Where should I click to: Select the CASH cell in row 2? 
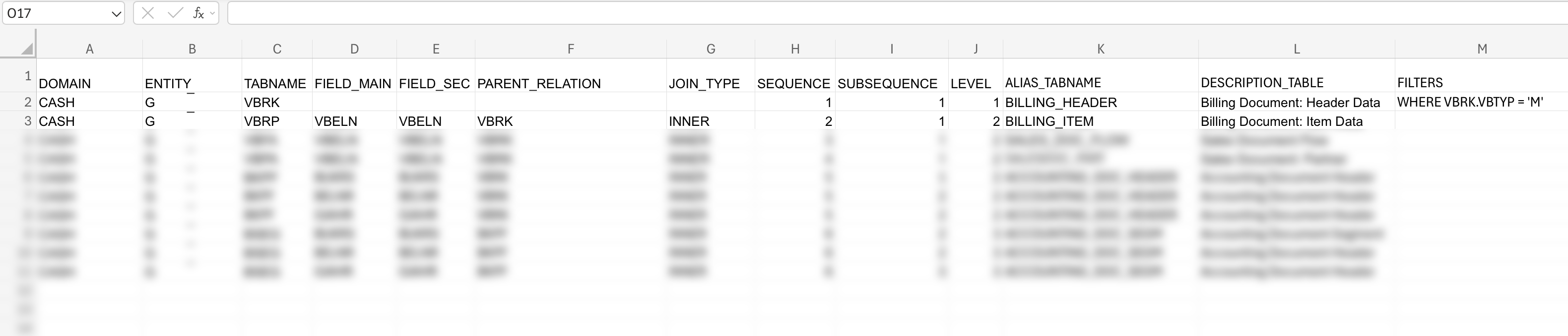point(89,102)
